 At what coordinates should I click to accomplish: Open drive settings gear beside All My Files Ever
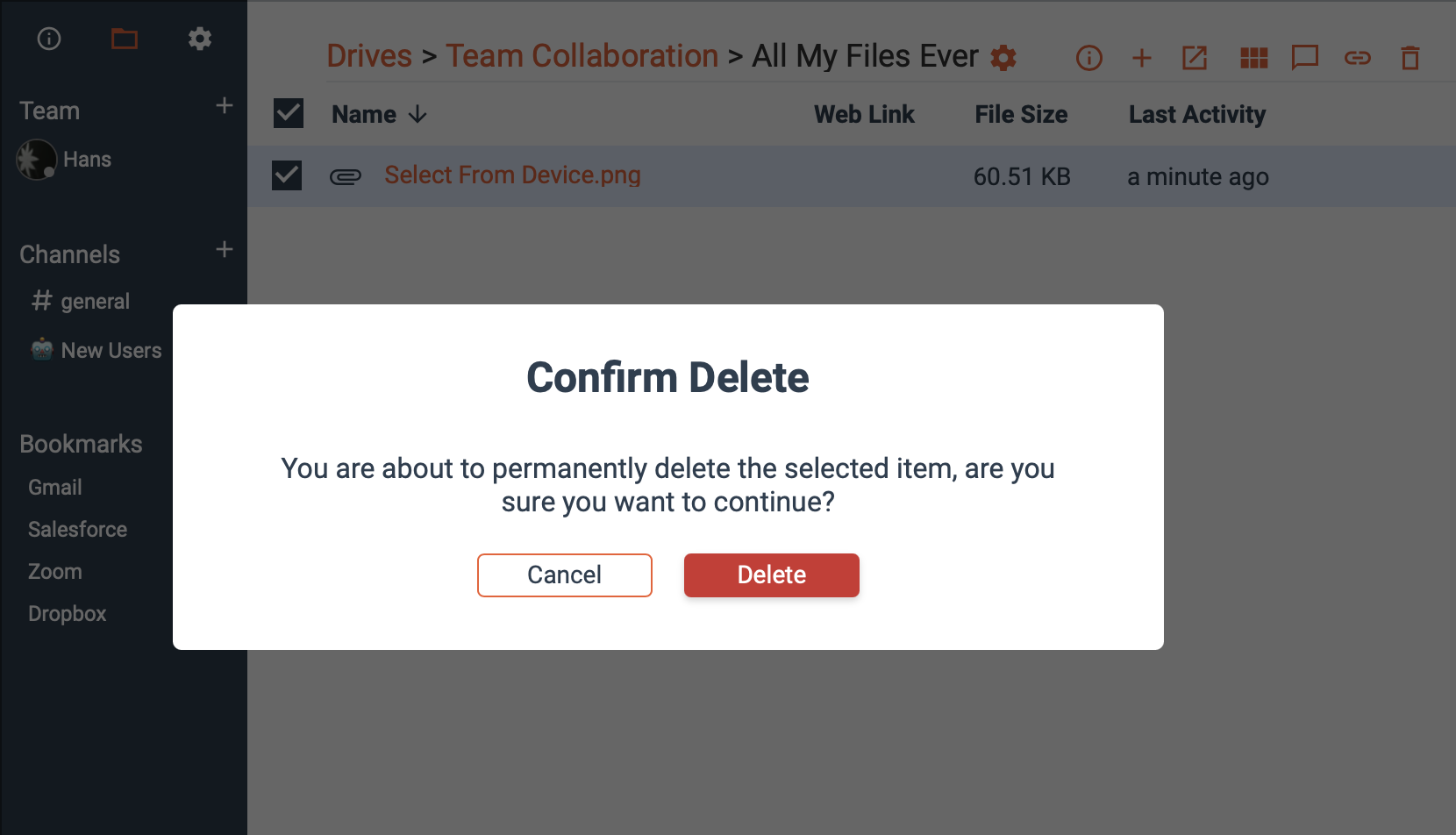point(1003,58)
